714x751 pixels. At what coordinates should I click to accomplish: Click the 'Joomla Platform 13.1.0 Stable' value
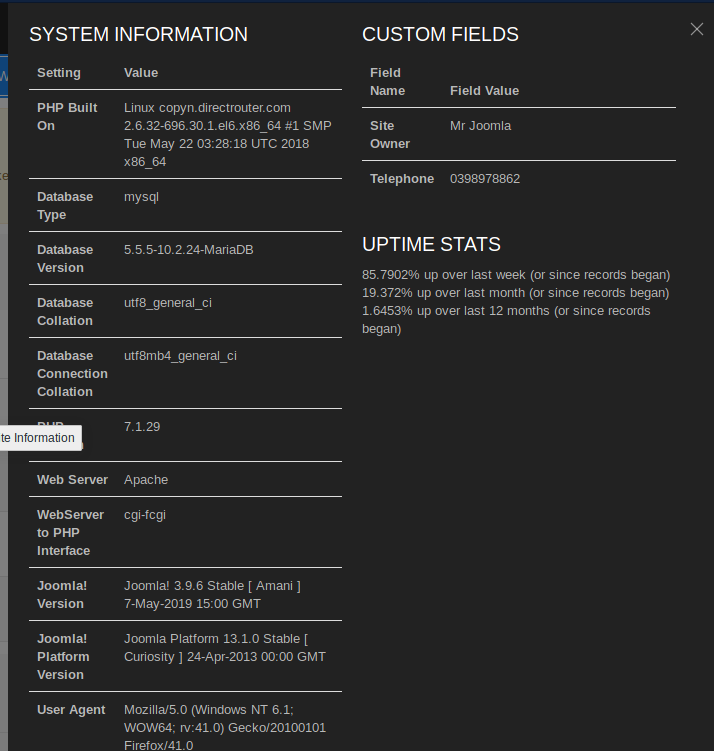coord(215,639)
